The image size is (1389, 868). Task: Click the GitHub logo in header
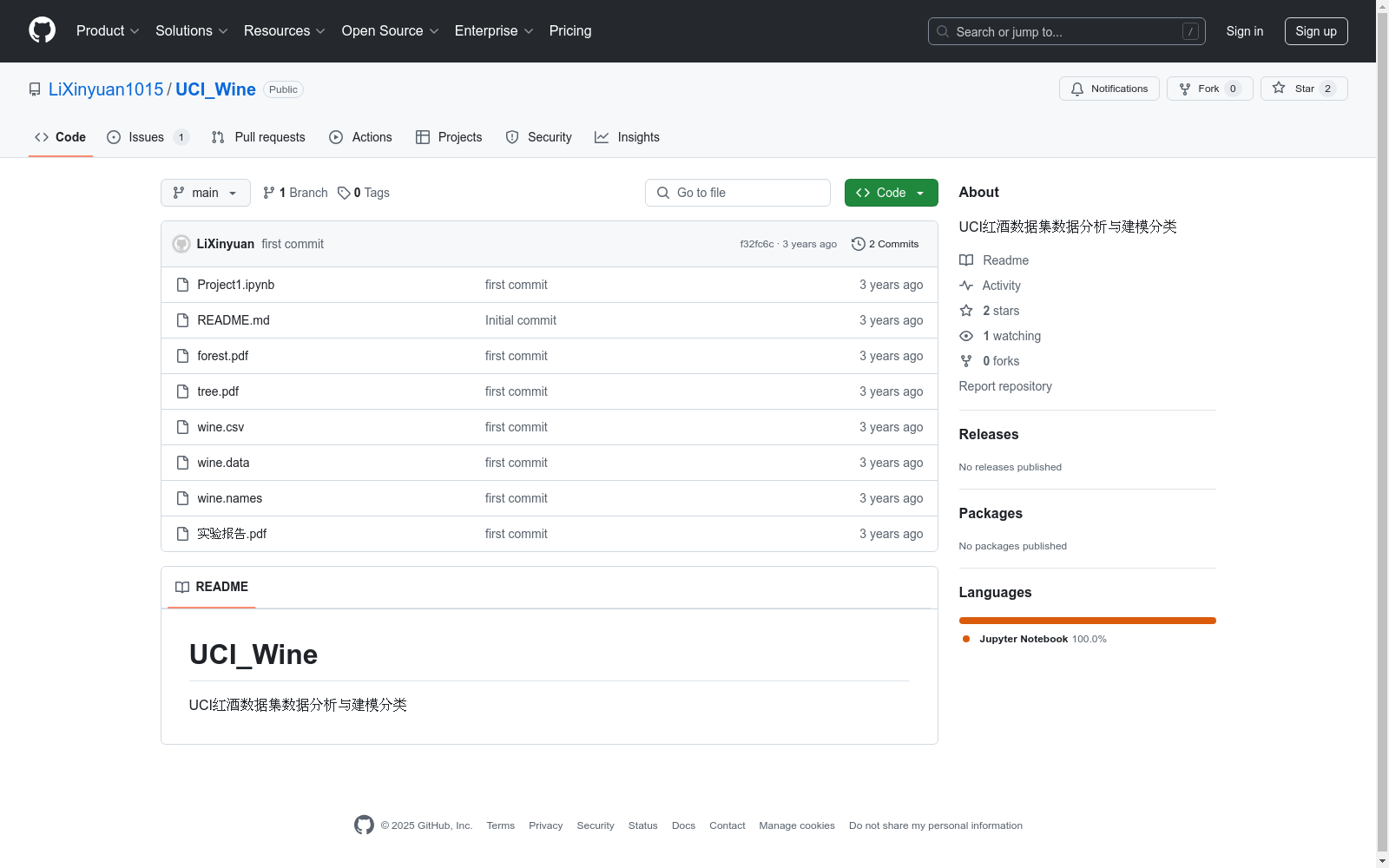(42, 30)
